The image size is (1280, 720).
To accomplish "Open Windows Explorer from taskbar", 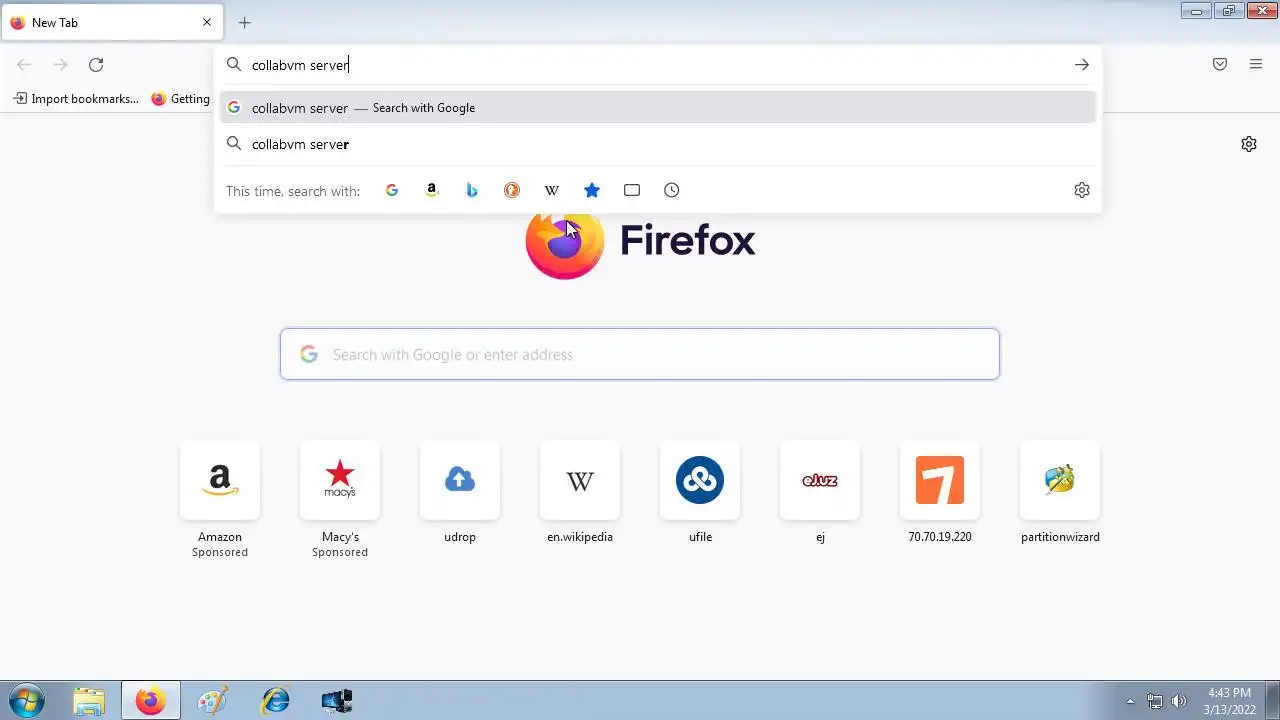I will click(89, 701).
